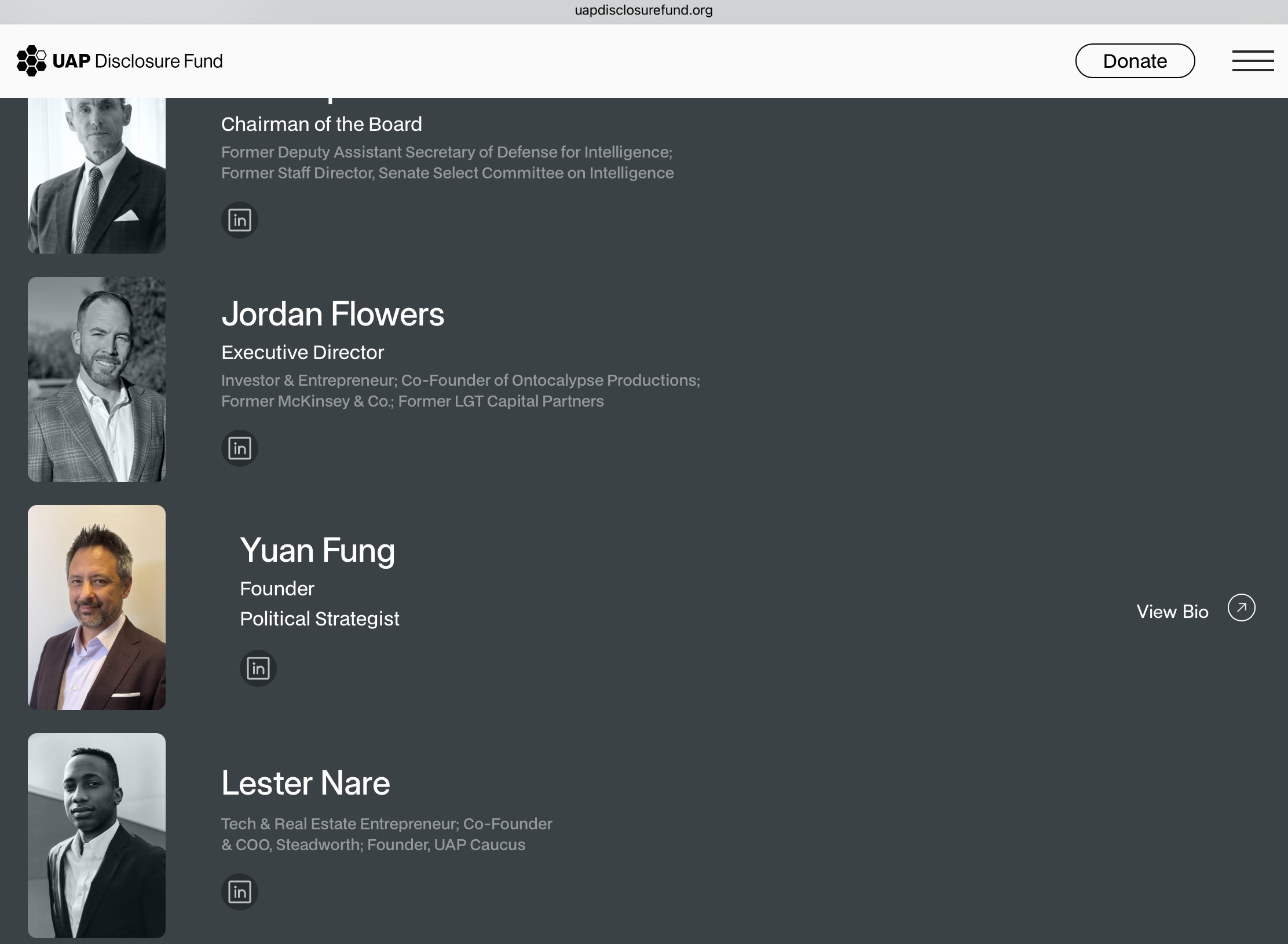Click the Yuan Fung name heading
1288x944 pixels.
(x=317, y=550)
